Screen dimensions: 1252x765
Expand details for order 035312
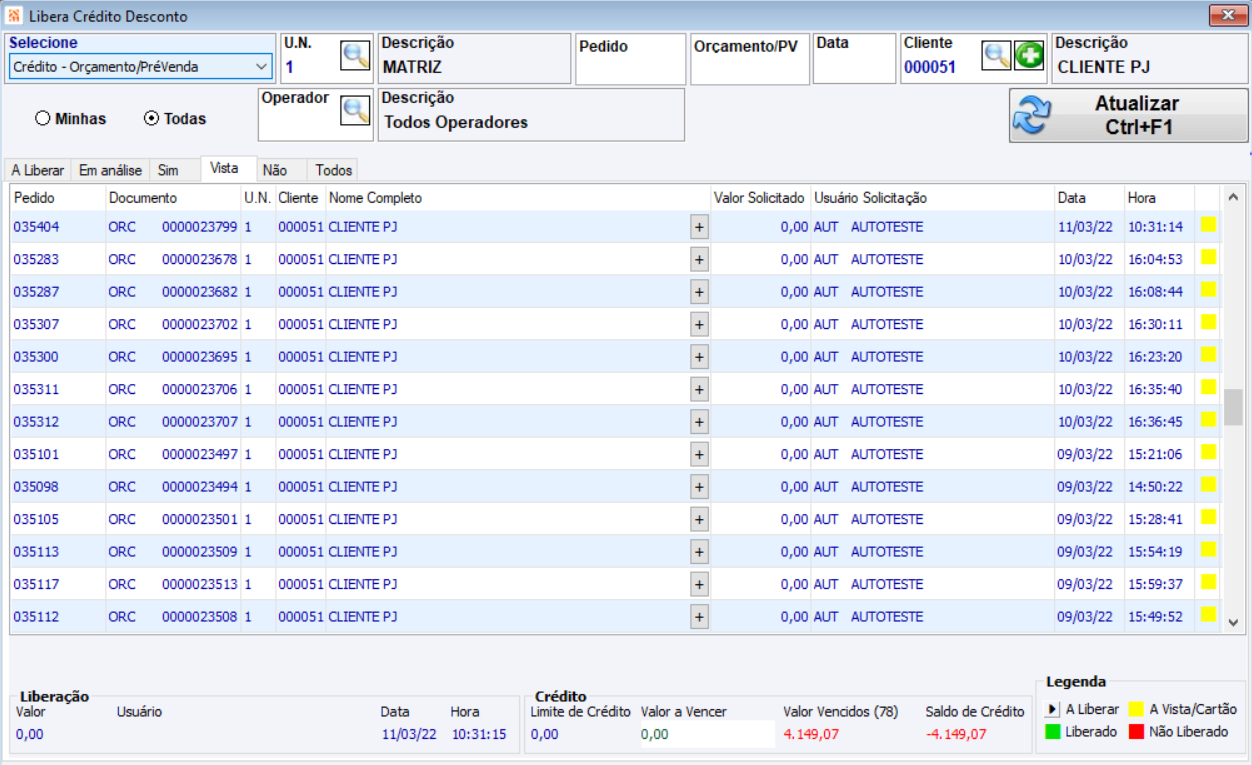tap(699, 422)
